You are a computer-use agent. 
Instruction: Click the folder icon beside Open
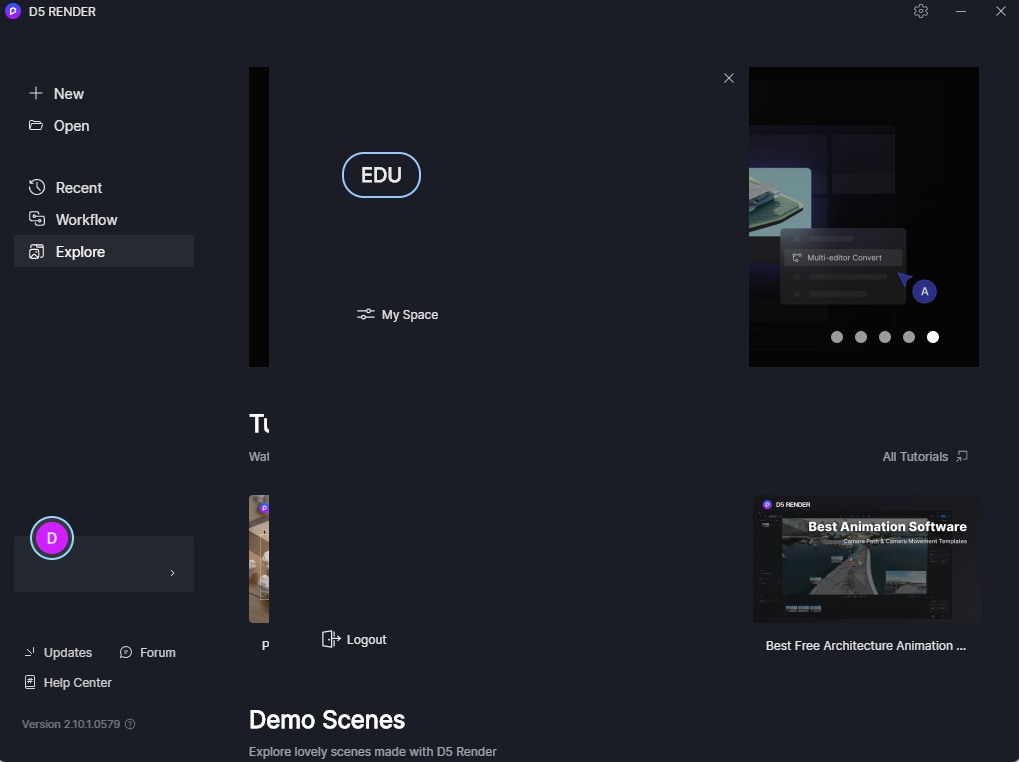pyautogui.click(x=36, y=125)
